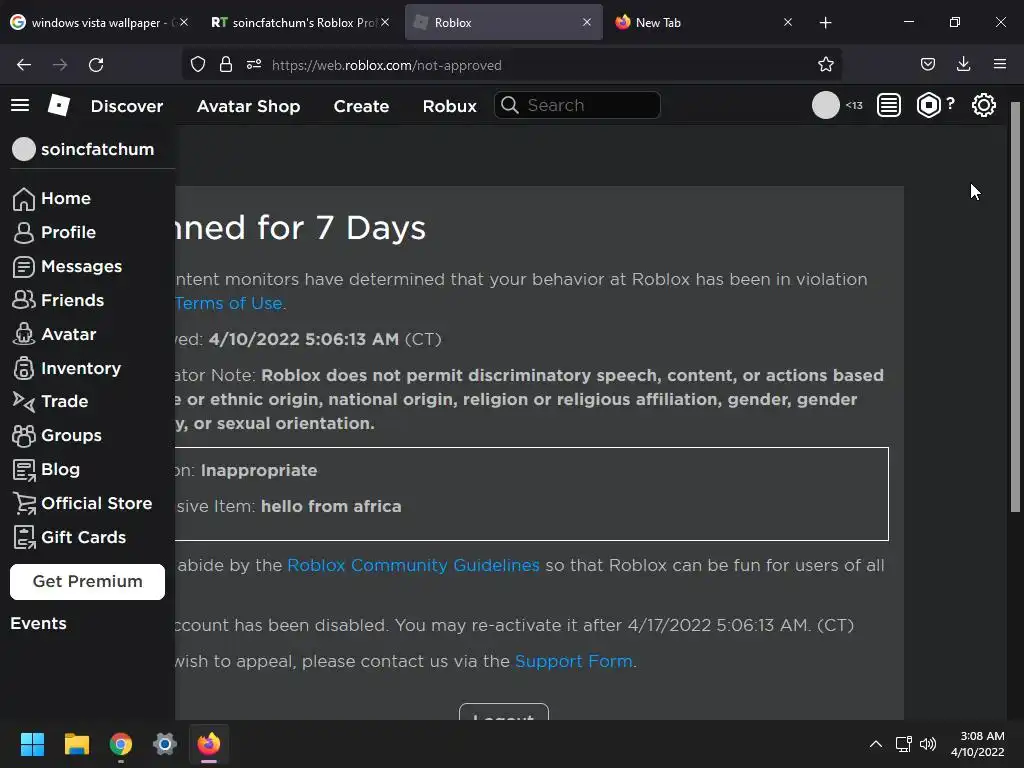Open the Roblox hamburger navigation menu

[20, 105]
